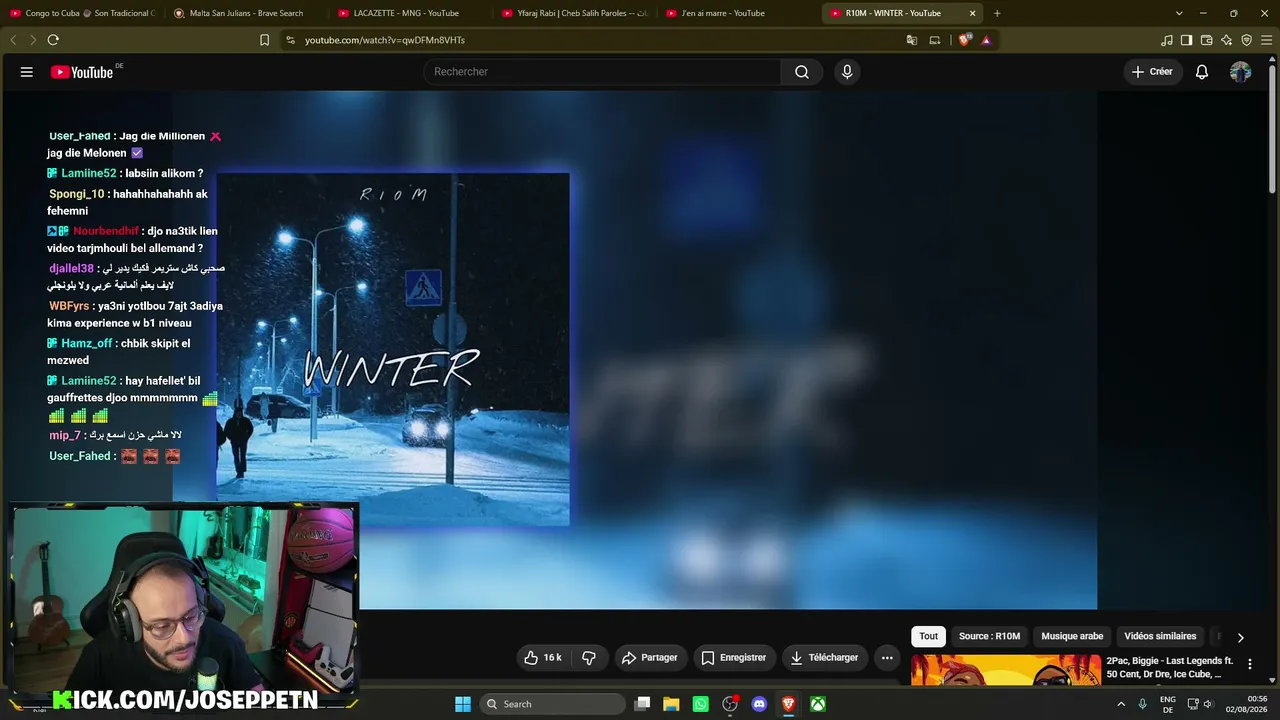Open File Explorer from taskbar
Screen dimensions: 1280x720
672,704
